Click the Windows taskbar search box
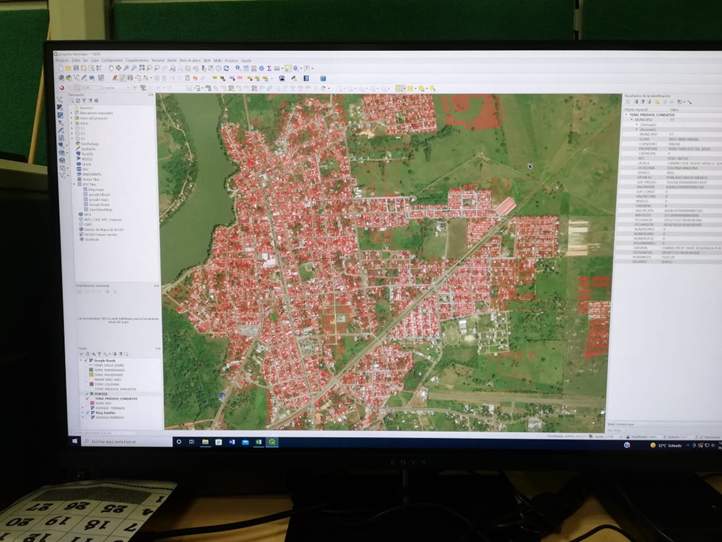The width and height of the screenshot is (722, 542). pyautogui.click(x=127, y=442)
